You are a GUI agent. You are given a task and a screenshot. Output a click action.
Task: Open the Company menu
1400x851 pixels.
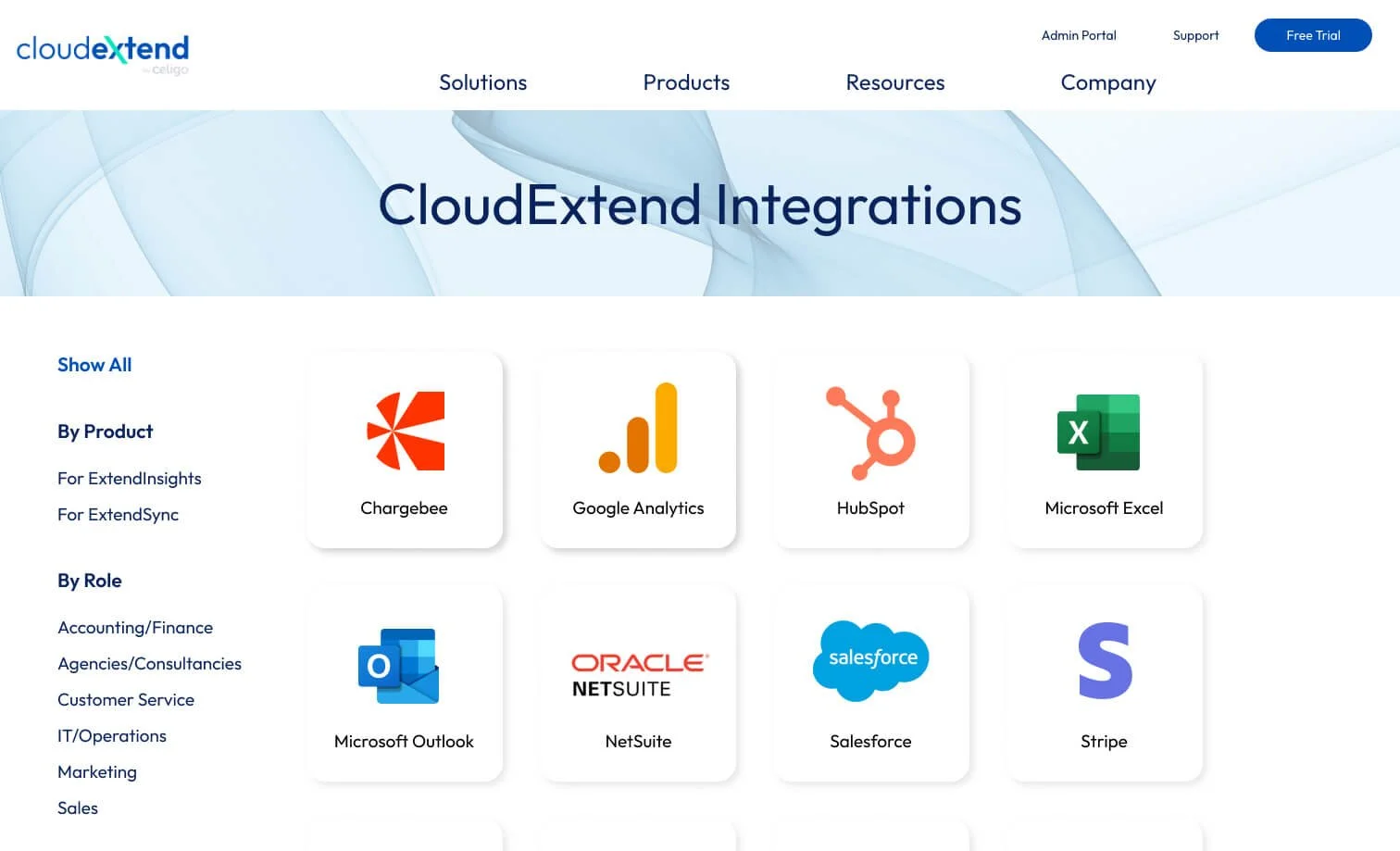1108,83
